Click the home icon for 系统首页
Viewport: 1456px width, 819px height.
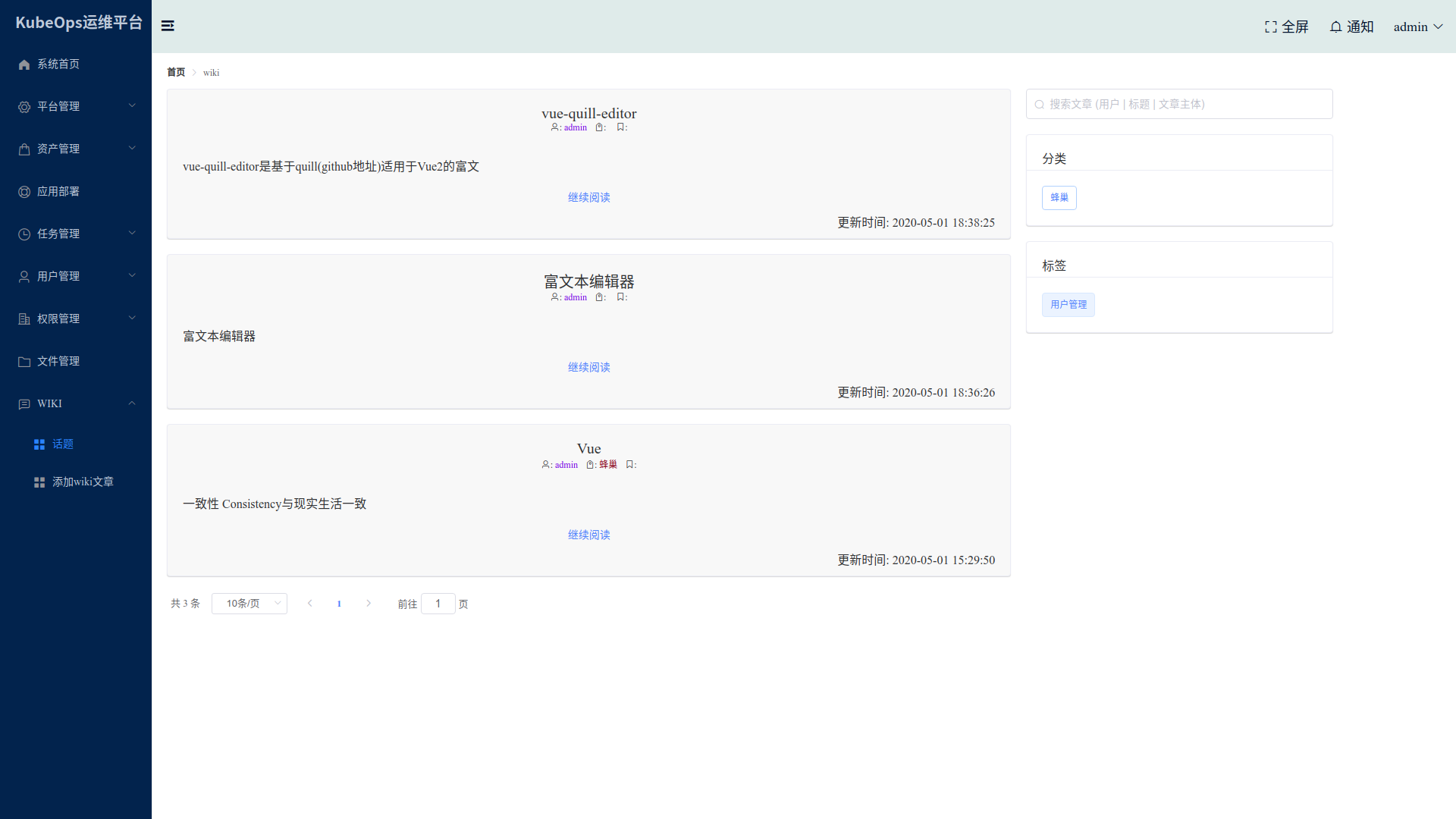coord(24,64)
